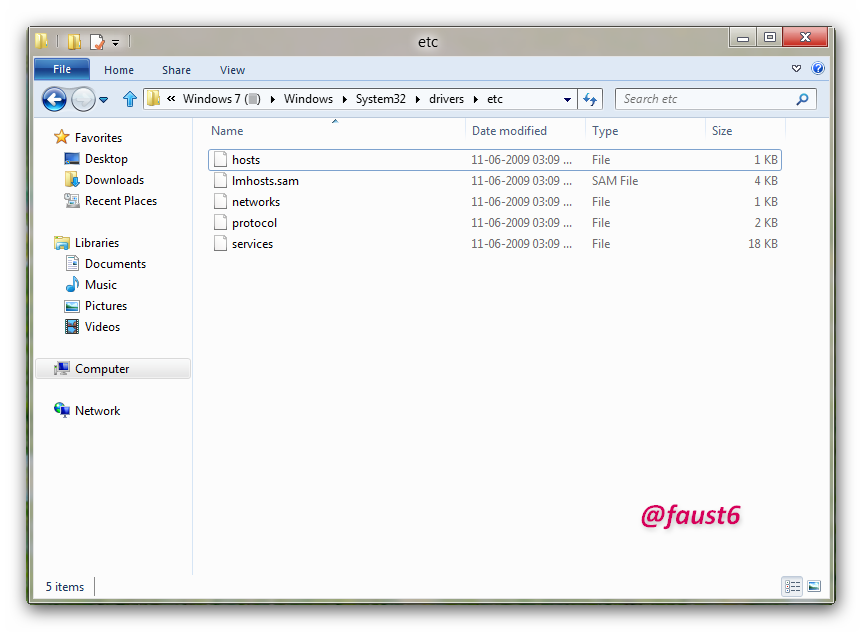Click SAM File type cell
The height and width of the screenshot is (632, 863).
[615, 181]
